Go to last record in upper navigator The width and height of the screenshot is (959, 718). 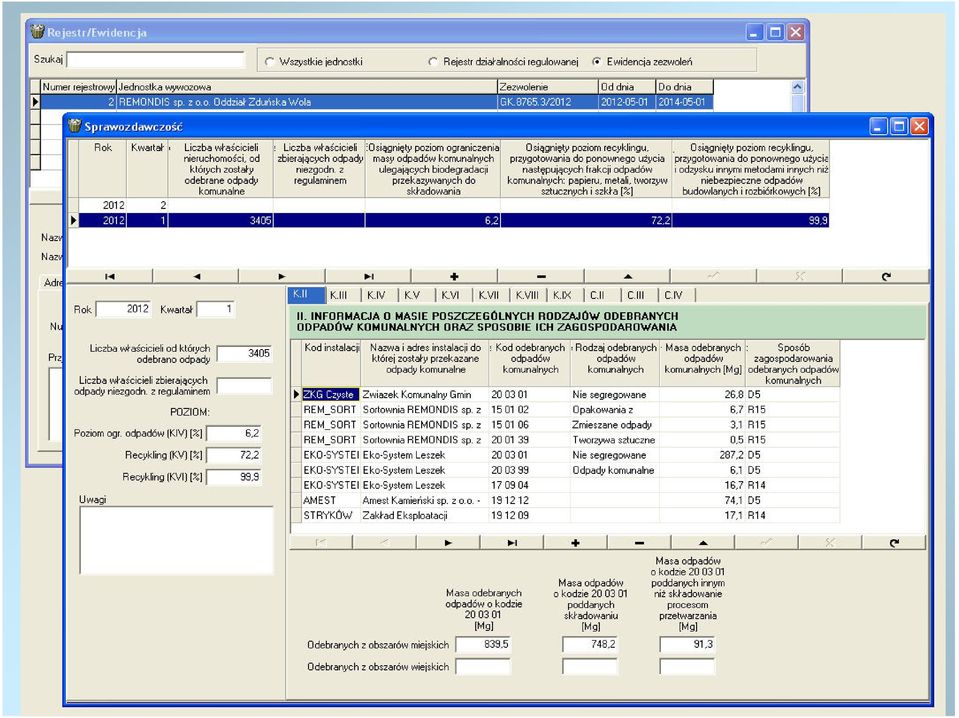click(x=368, y=277)
